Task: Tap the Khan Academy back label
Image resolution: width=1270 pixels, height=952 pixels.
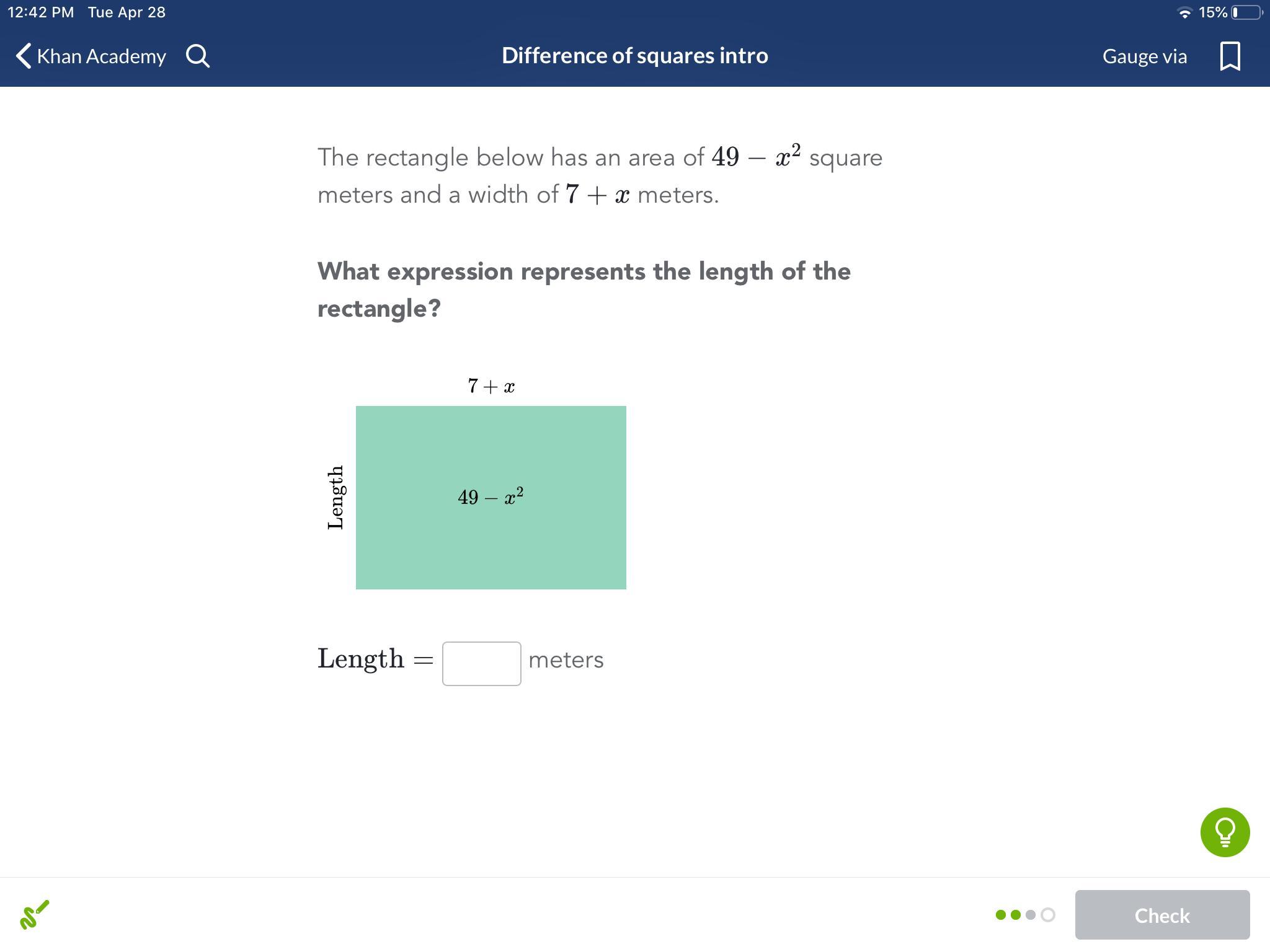Action: pyautogui.click(x=101, y=56)
